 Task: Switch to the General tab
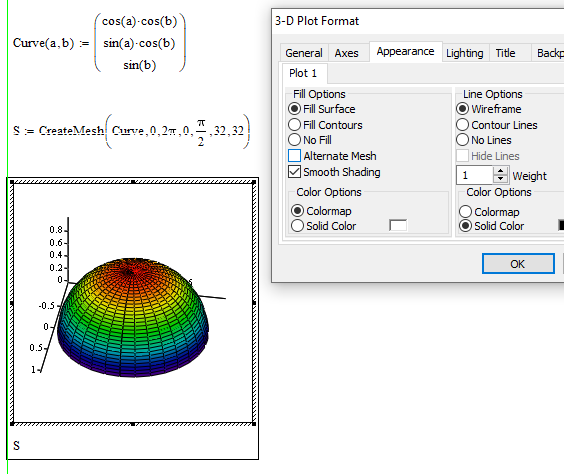coord(304,53)
